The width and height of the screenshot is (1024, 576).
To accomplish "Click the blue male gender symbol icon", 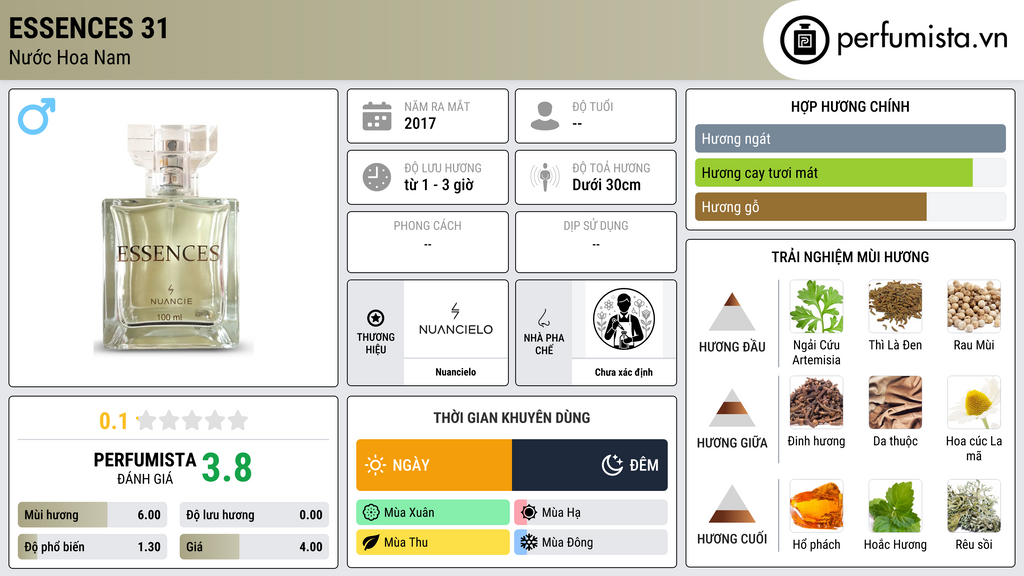I will coord(37,116).
